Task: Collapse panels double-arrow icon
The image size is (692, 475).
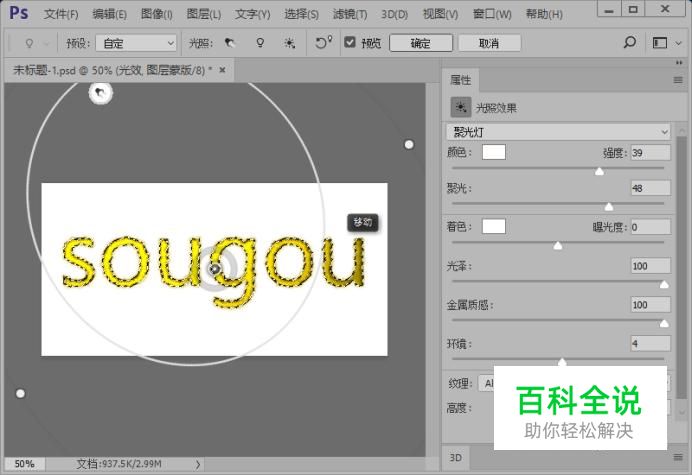Action: click(679, 63)
